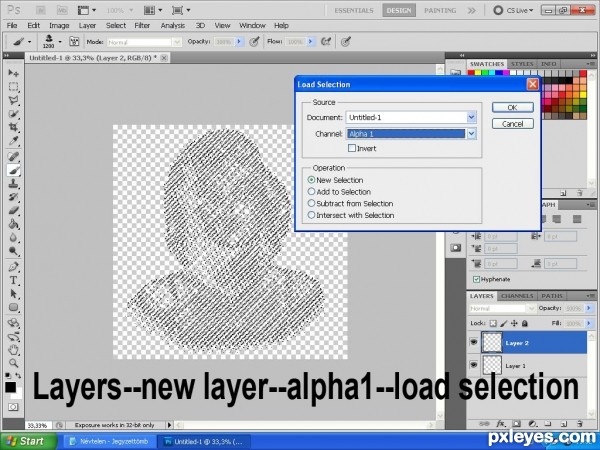This screenshot has height=450, width=600.
Task: Select the Hand tool
Action: 13,349
